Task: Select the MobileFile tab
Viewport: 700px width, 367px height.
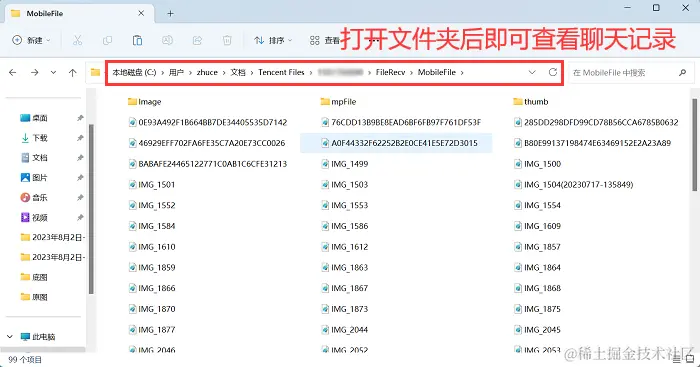Action: pos(79,13)
